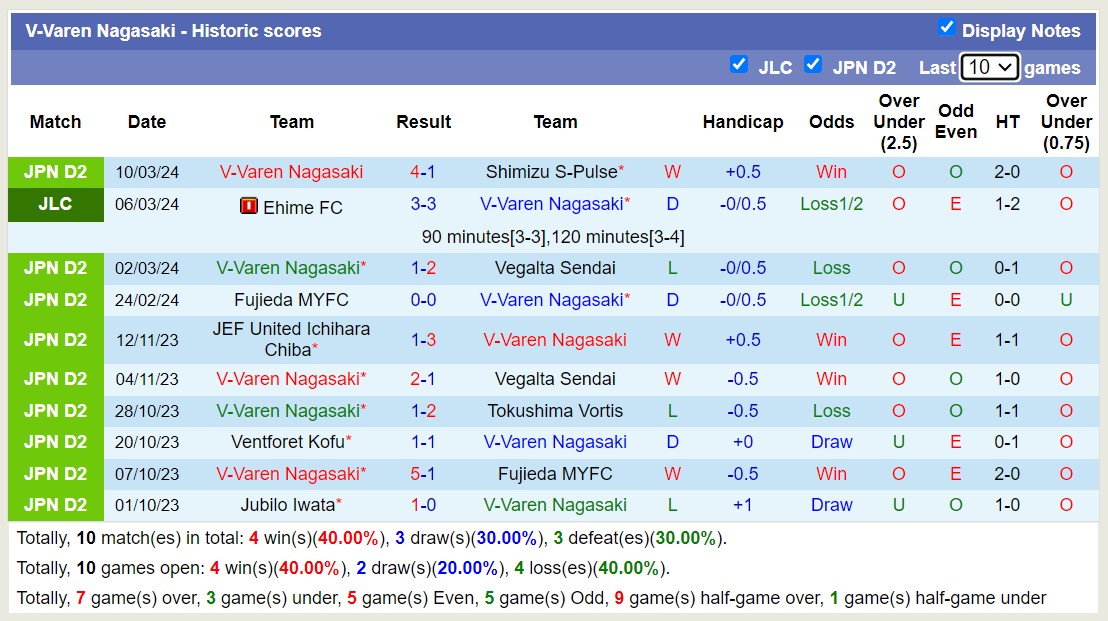Viewport: 1108px width, 621px height.
Task: Click the 4-1 result score link
Action: [x=424, y=171]
